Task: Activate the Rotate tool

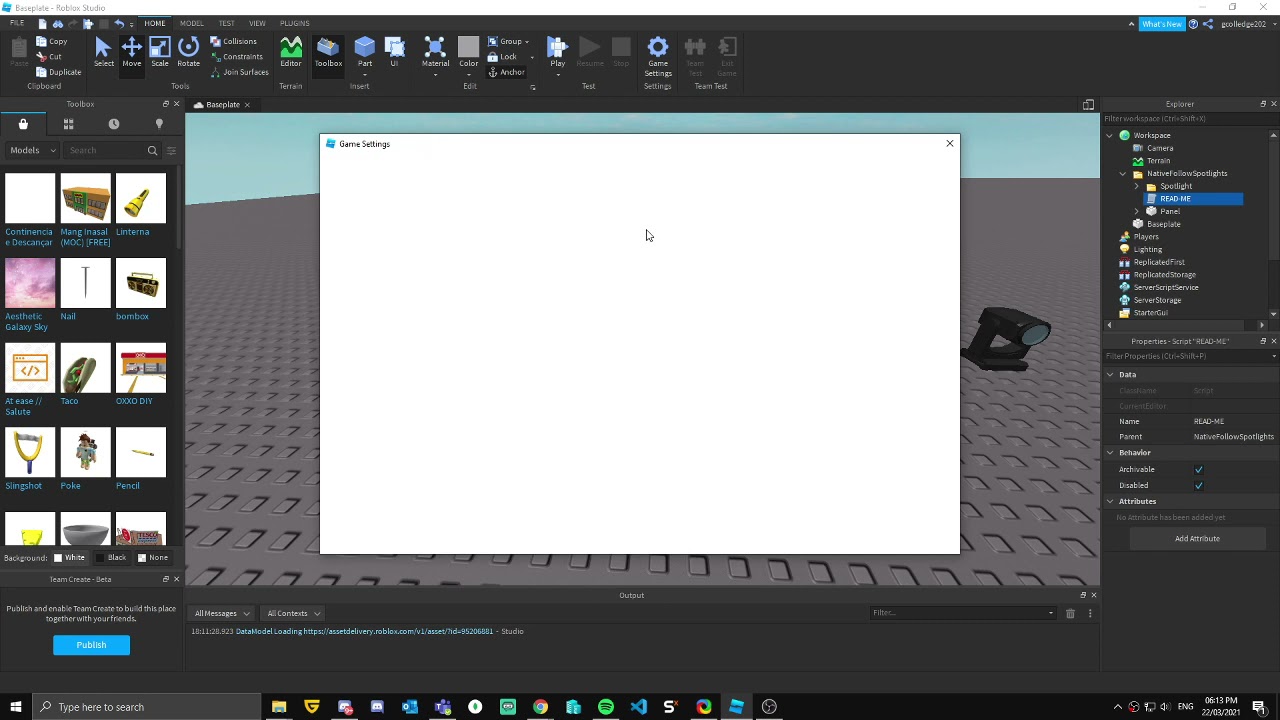Action: tap(188, 53)
